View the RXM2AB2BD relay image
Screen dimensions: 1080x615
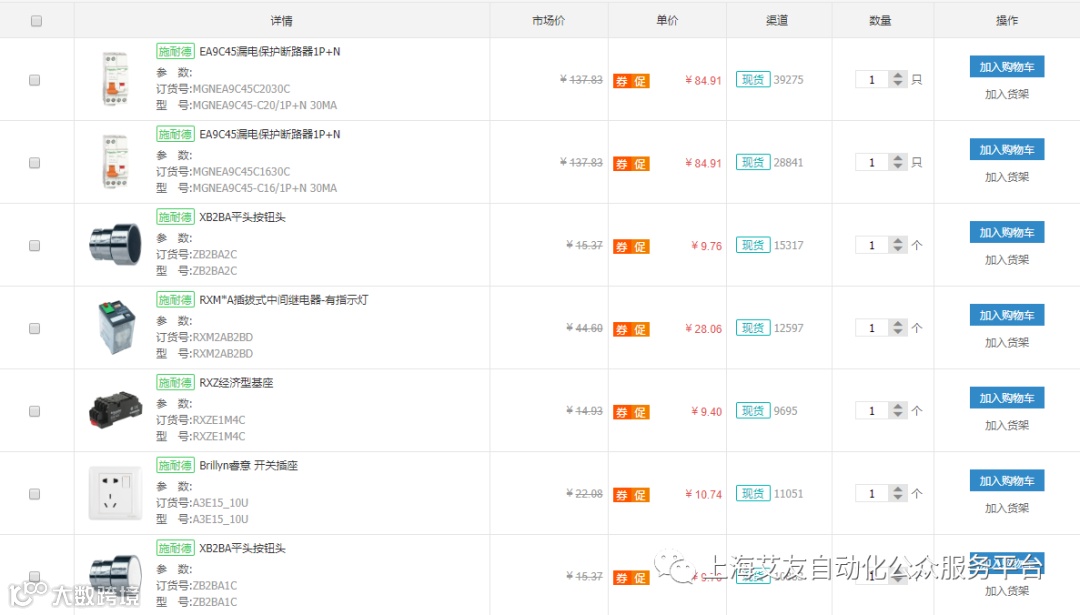tap(115, 327)
